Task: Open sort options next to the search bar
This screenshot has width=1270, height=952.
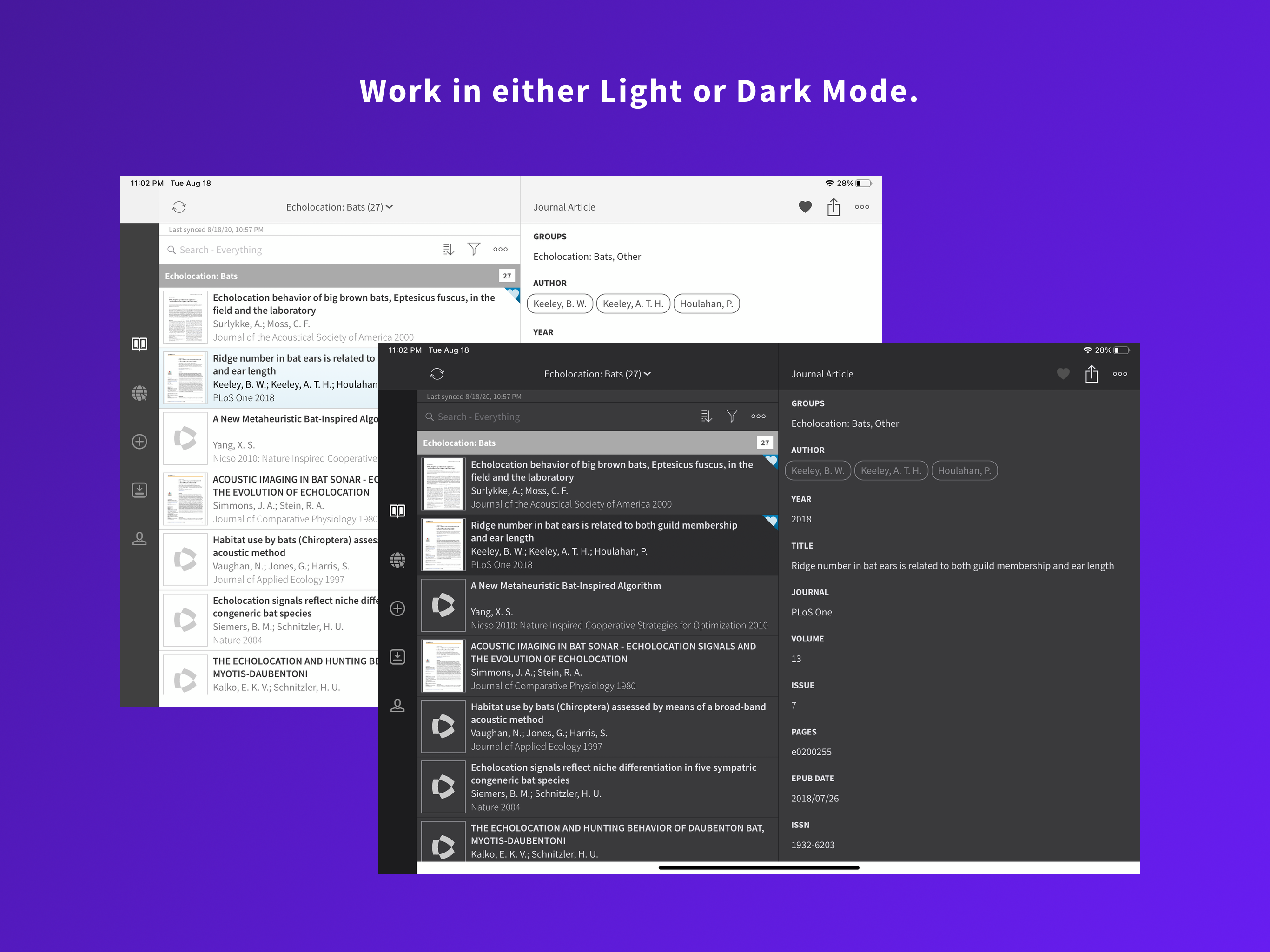Action: [x=706, y=416]
